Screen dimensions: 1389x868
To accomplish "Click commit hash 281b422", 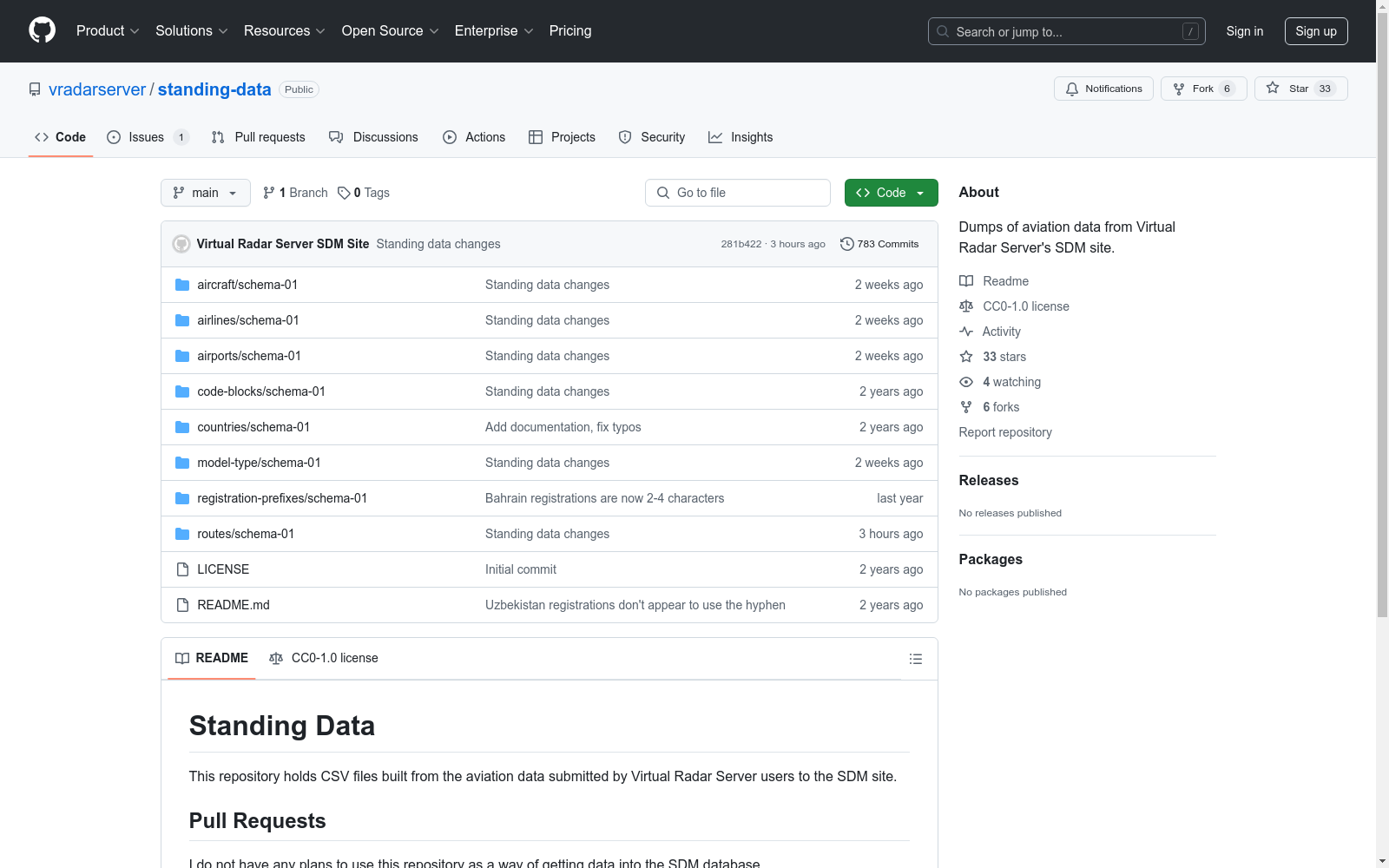I will (x=741, y=244).
